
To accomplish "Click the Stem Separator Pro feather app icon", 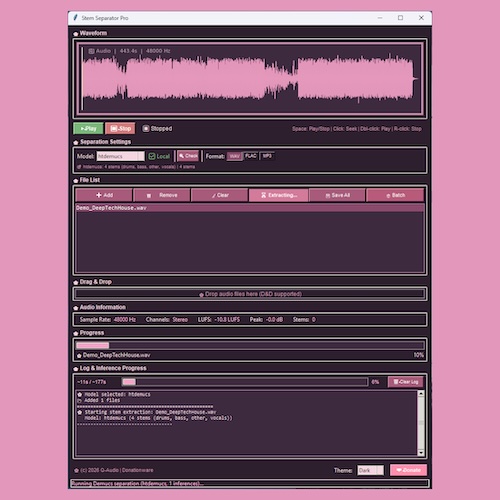I will pos(75,17).
